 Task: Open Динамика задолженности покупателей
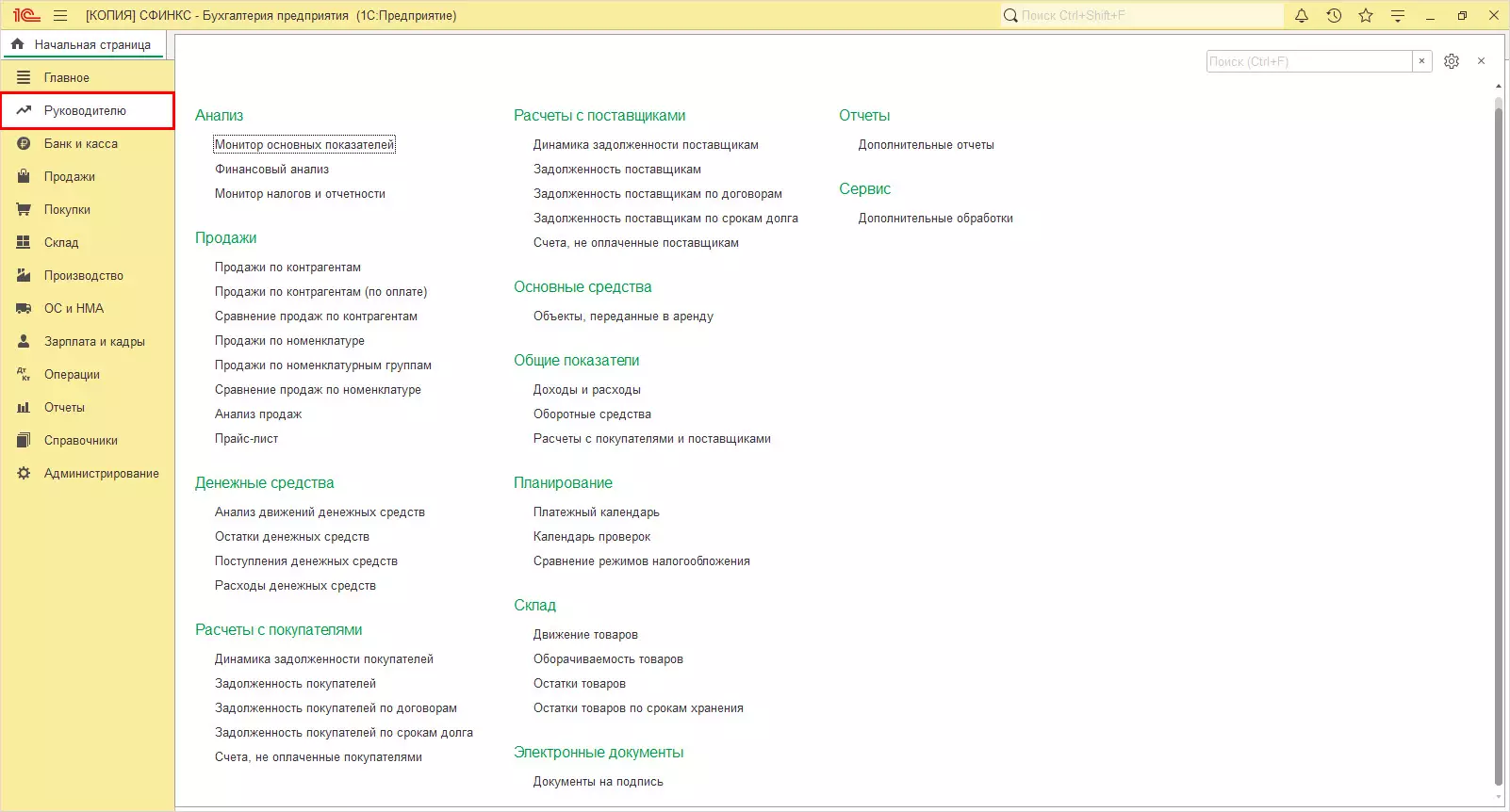324,659
